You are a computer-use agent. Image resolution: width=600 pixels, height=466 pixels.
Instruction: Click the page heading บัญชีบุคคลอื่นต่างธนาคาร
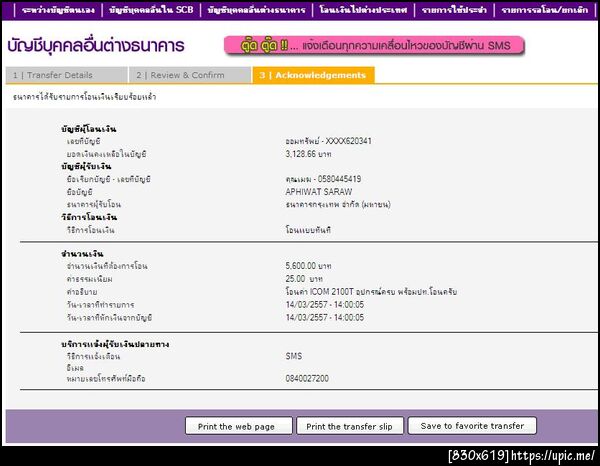click(x=96, y=46)
